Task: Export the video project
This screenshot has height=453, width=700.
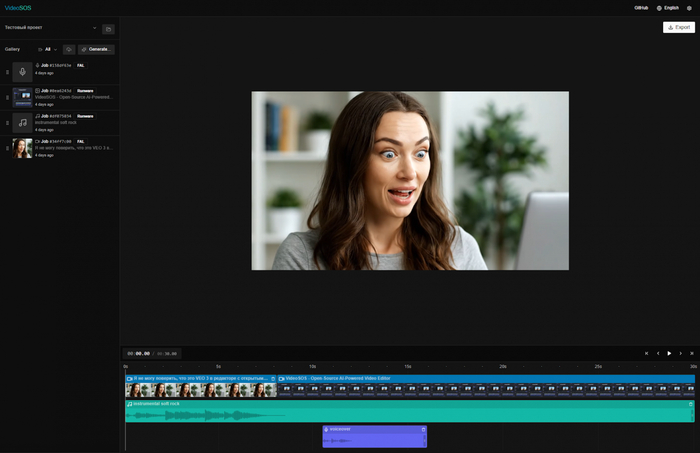Action: pyautogui.click(x=678, y=28)
